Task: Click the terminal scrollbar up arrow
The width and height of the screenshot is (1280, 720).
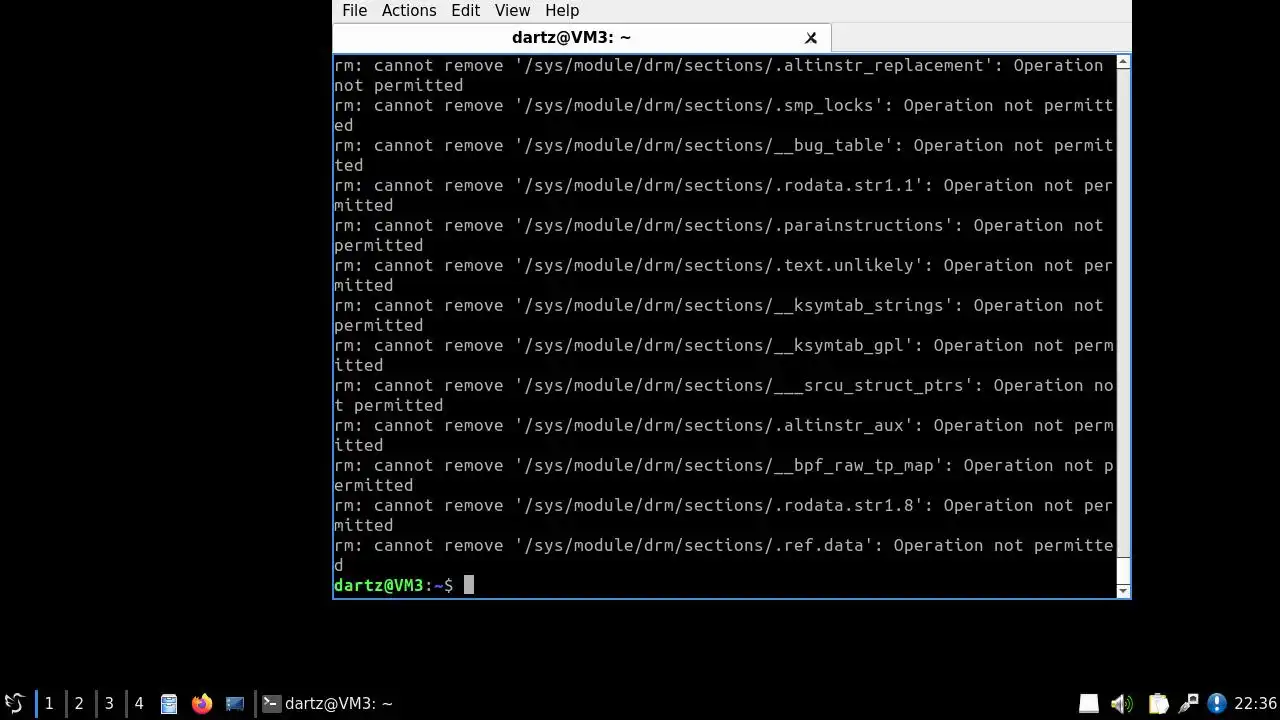Action: (x=1123, y=63)
